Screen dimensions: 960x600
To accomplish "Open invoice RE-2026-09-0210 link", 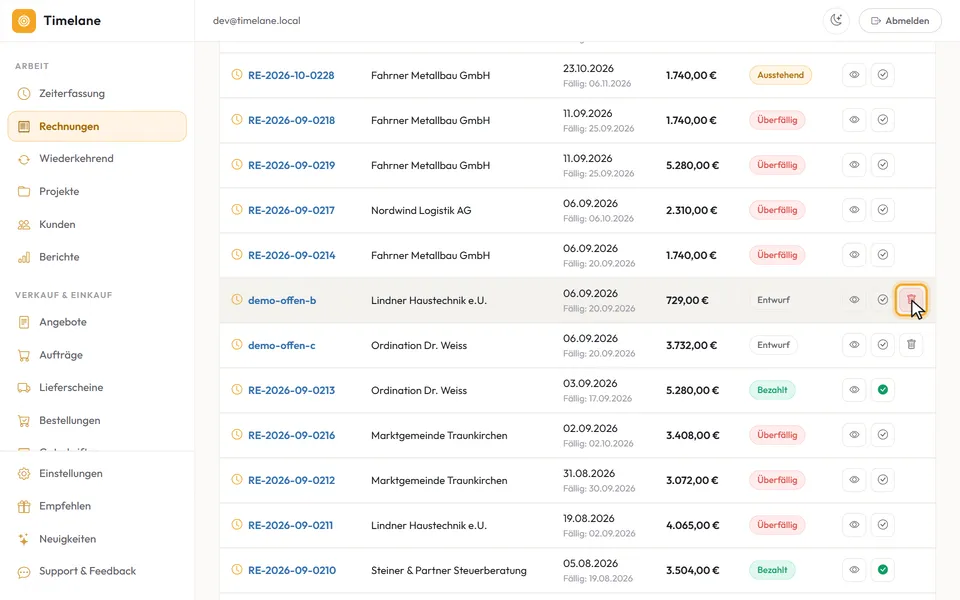I will point(292,571).
